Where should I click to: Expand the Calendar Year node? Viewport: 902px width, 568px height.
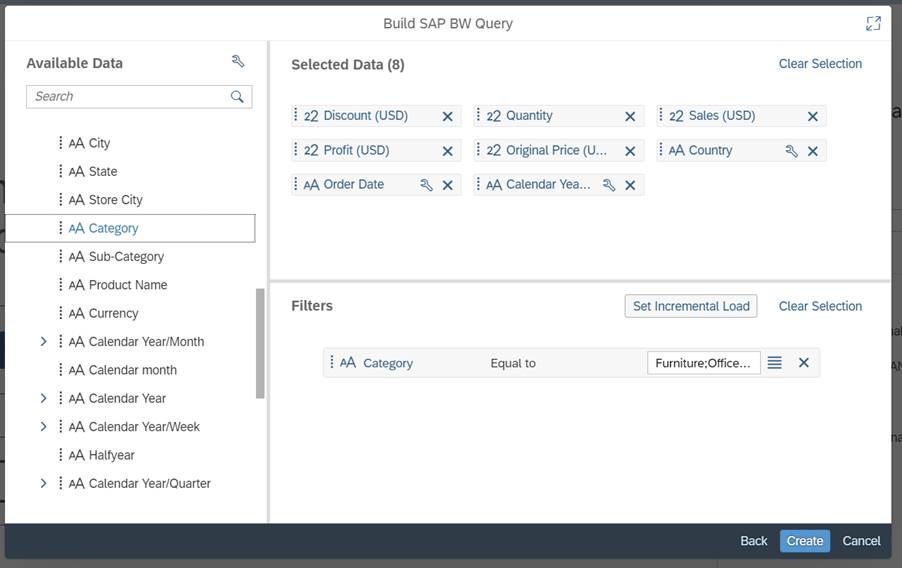43,398
